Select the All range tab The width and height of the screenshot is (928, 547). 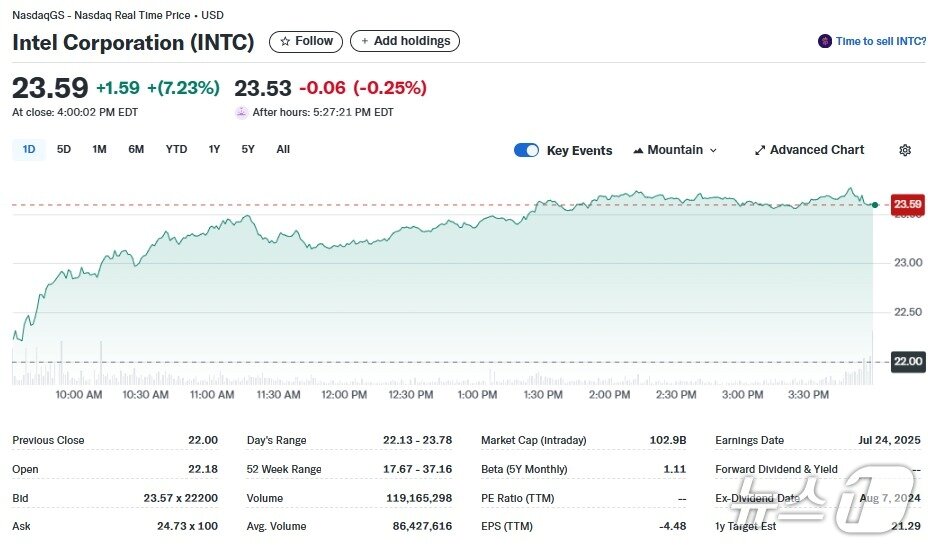tap(283, 149)
